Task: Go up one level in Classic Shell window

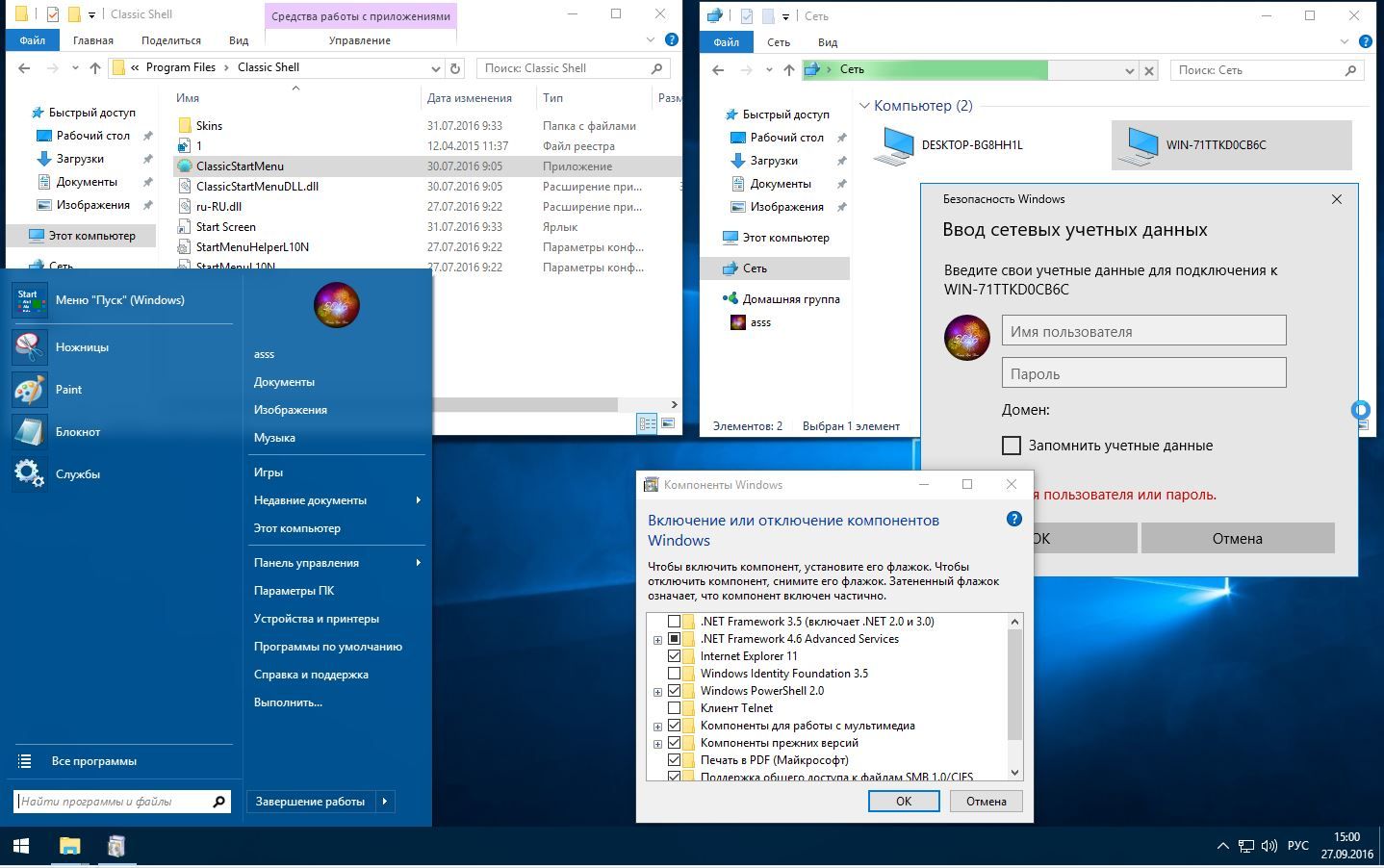Action: [x=94, y=67]
